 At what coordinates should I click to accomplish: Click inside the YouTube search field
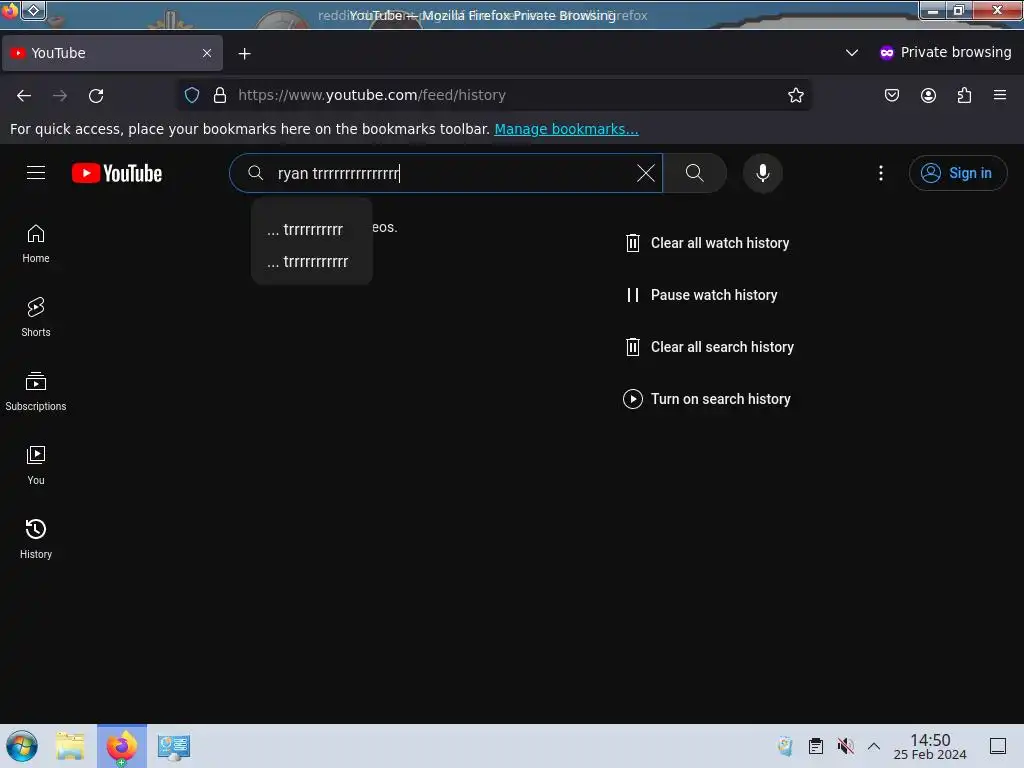point(445,173)
